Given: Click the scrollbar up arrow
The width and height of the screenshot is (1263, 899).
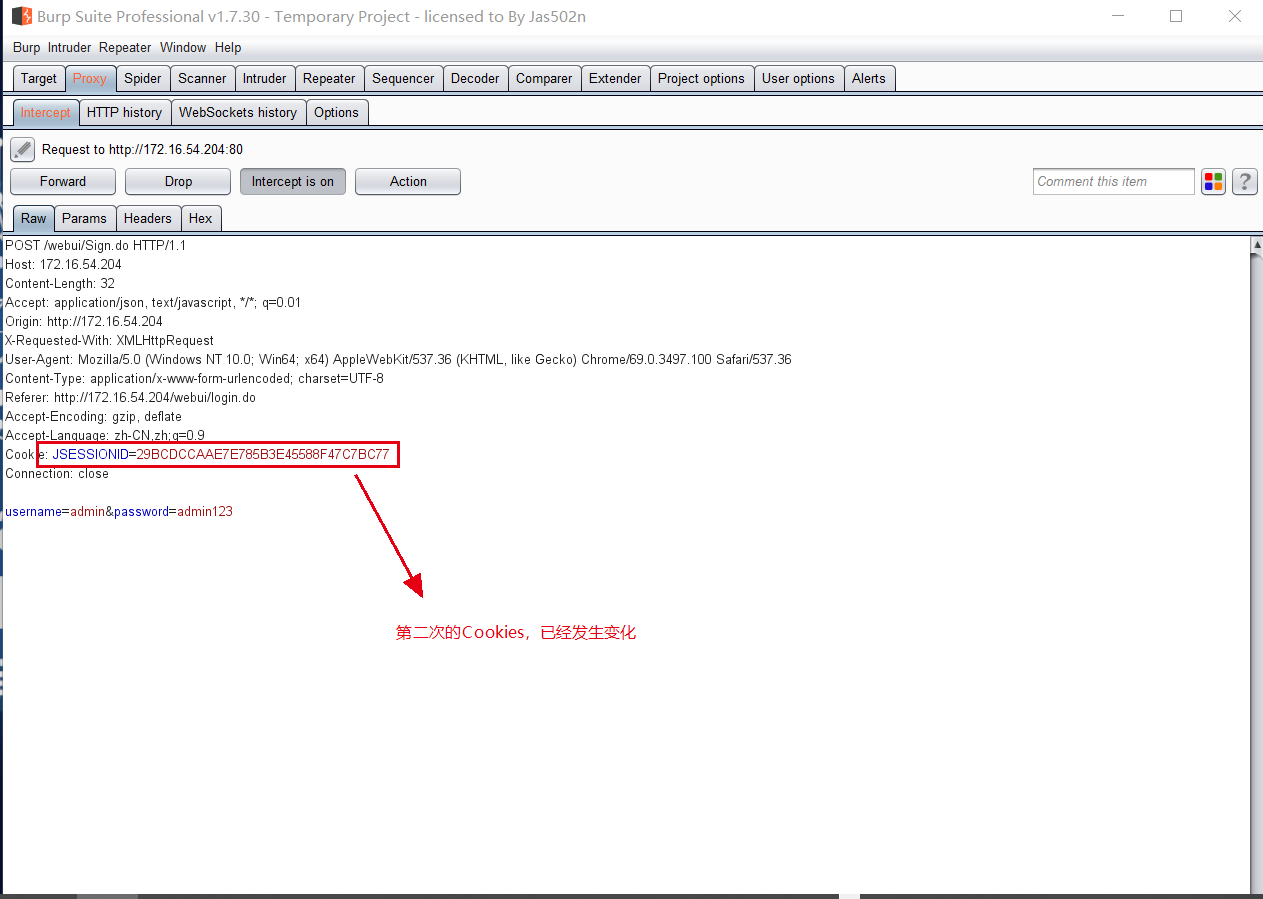Looking at the screenshot, I should point(1257,244).
